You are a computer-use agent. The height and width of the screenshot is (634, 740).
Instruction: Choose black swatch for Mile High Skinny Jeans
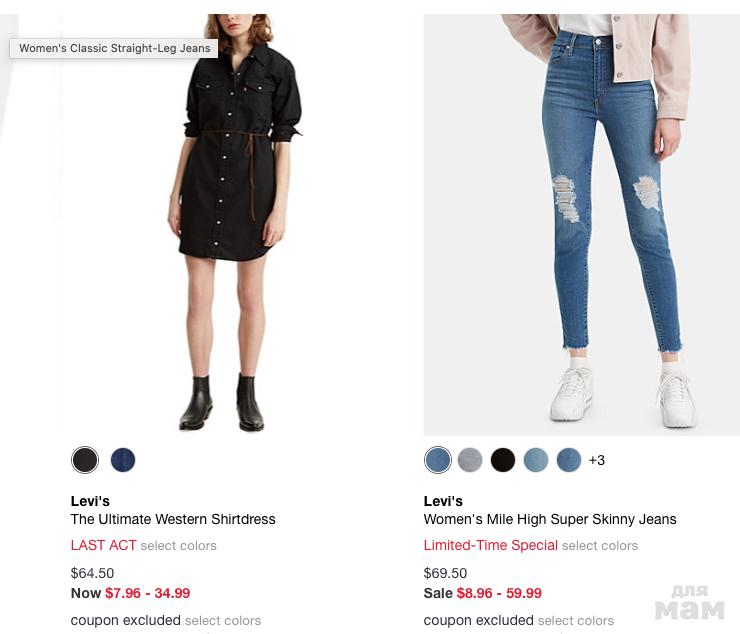[x=503, y=460]
